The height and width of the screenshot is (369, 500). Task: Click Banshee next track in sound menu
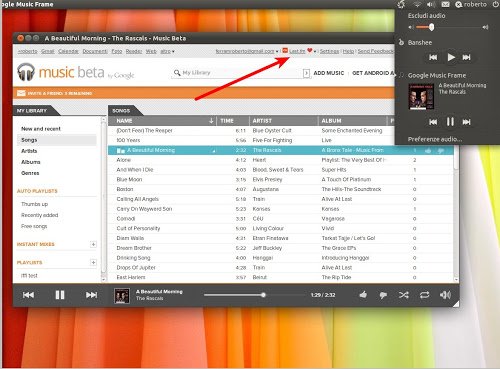pyautogui.click(x=466, y=57)
